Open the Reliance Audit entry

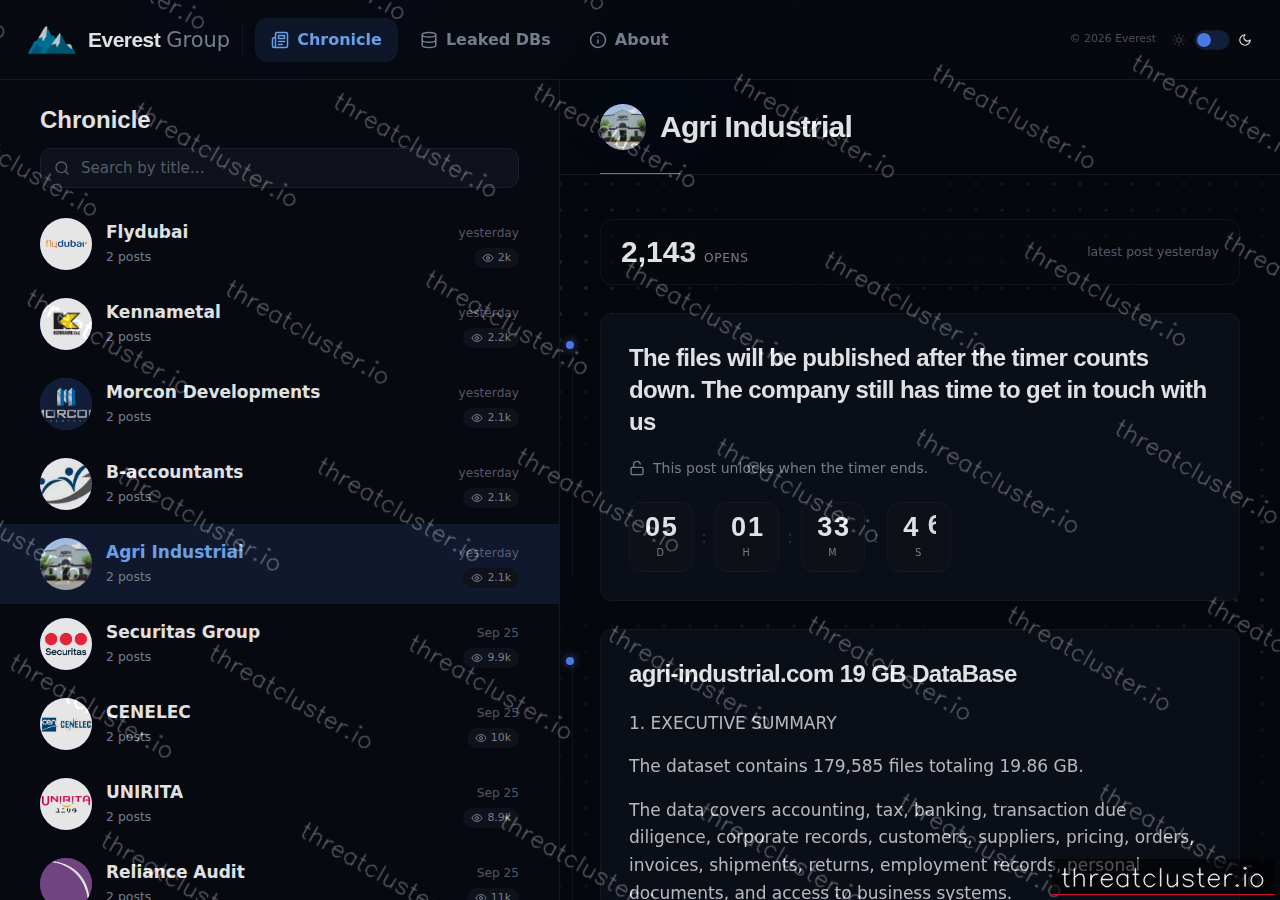click(x=279, y=872)
